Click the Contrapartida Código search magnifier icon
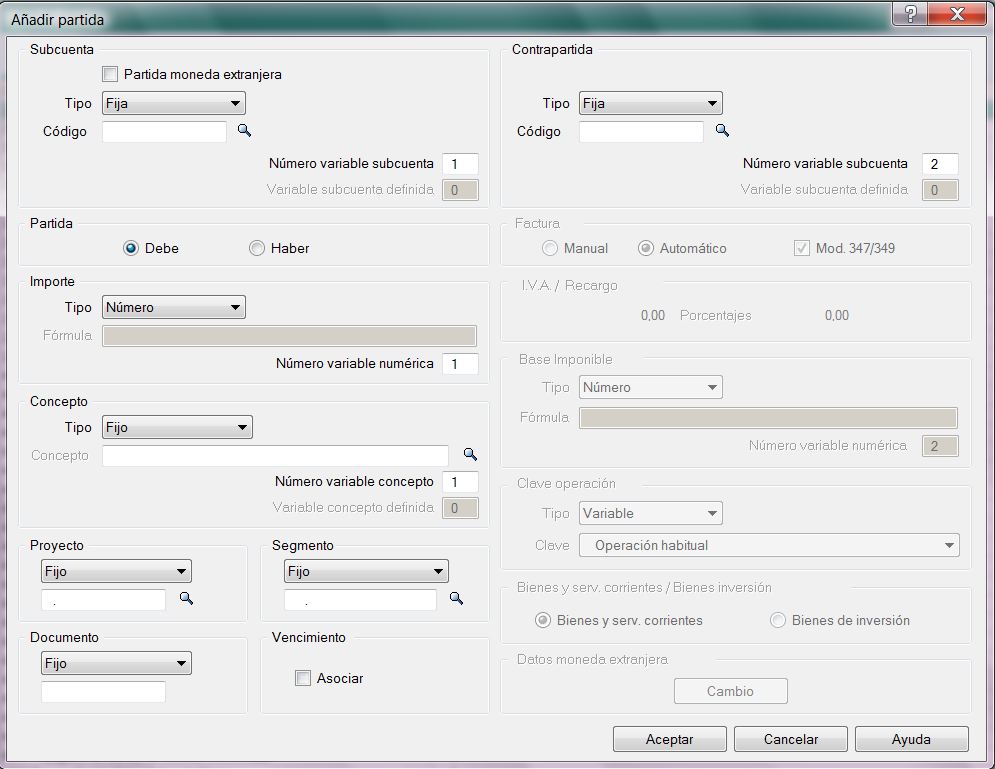The width and height of the screenshot is (995, 769). point(723,131)
